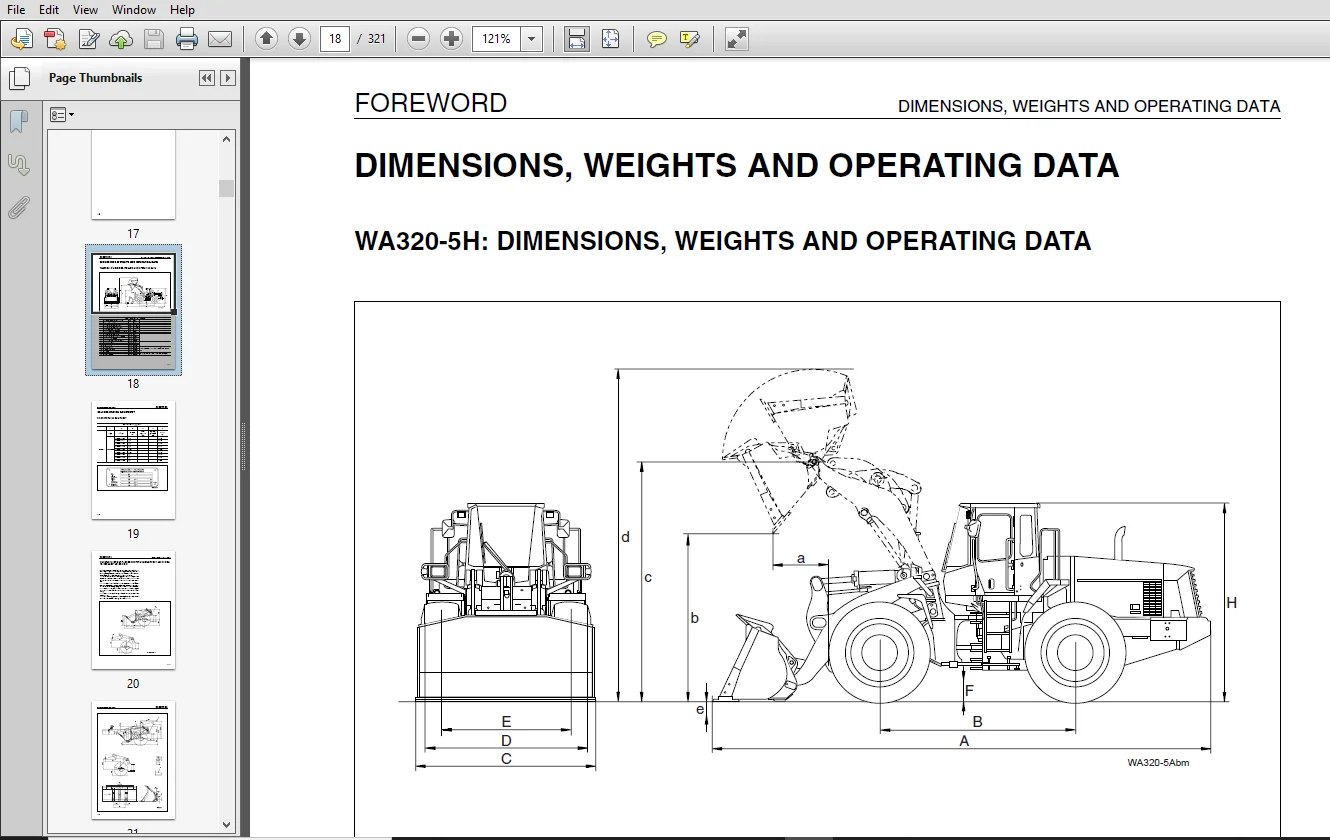The width and height of the screenshot is (1330, 840).
Task: Open the thumbnail options dropdown menu
Action: point(62,115)
